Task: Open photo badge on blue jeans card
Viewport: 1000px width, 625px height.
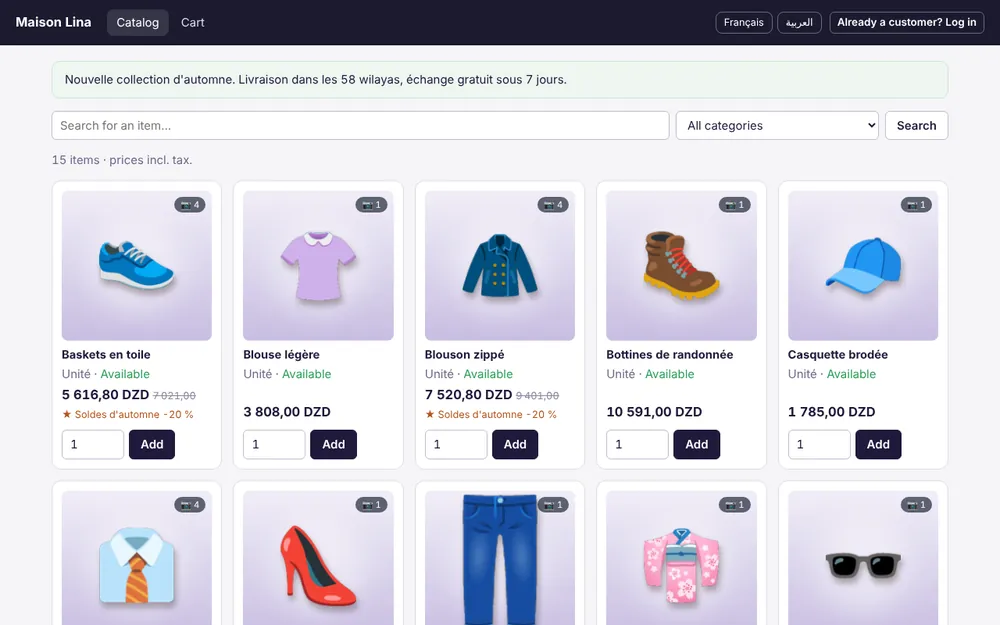Action: (553, 504)
